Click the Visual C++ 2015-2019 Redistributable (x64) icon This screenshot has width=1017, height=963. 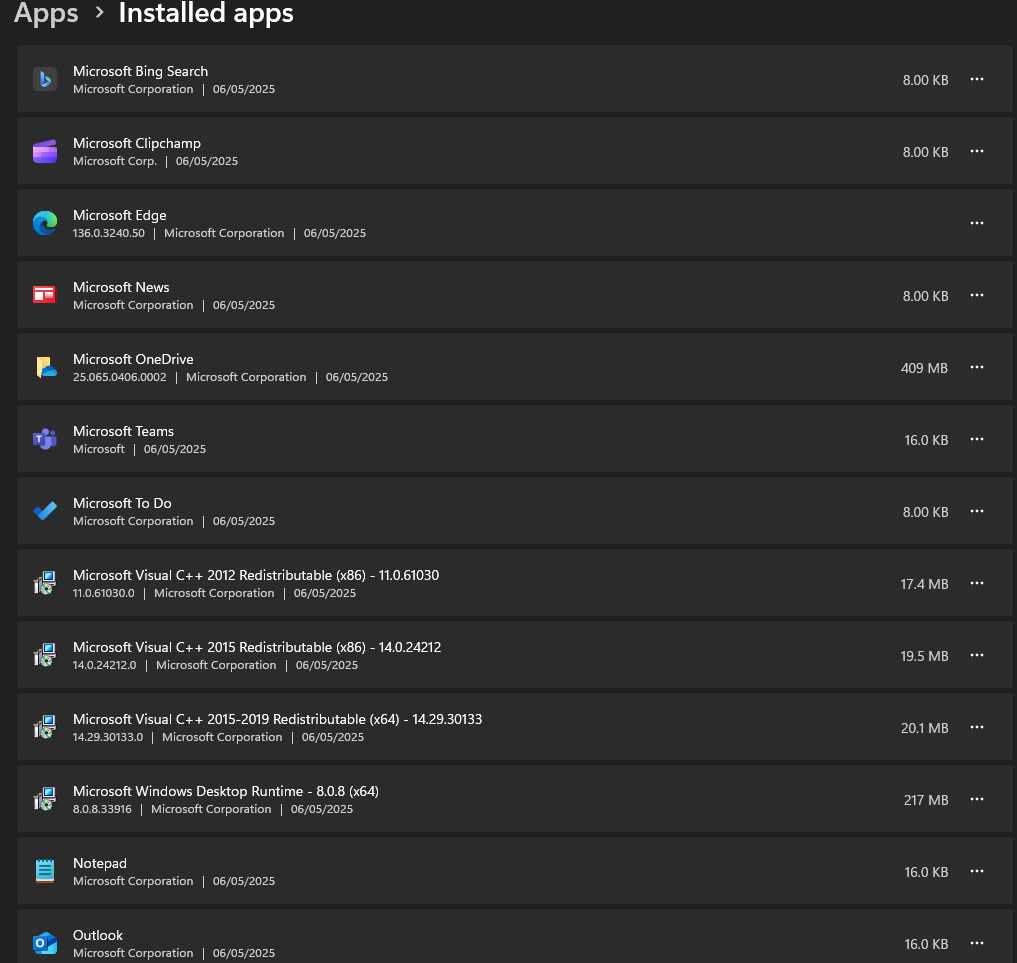[45, 727]
